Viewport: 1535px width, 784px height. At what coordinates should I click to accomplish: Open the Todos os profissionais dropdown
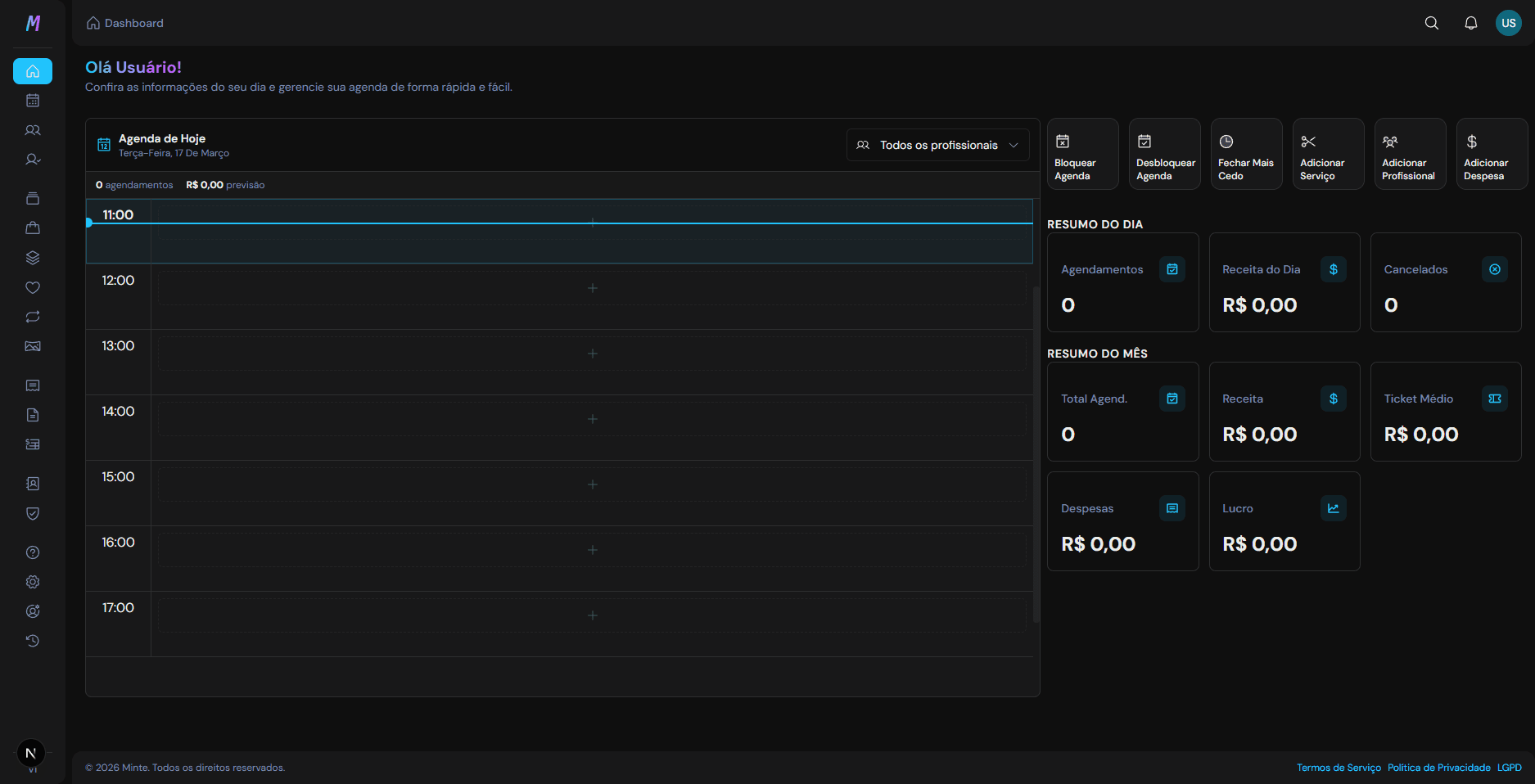(937, 145)
